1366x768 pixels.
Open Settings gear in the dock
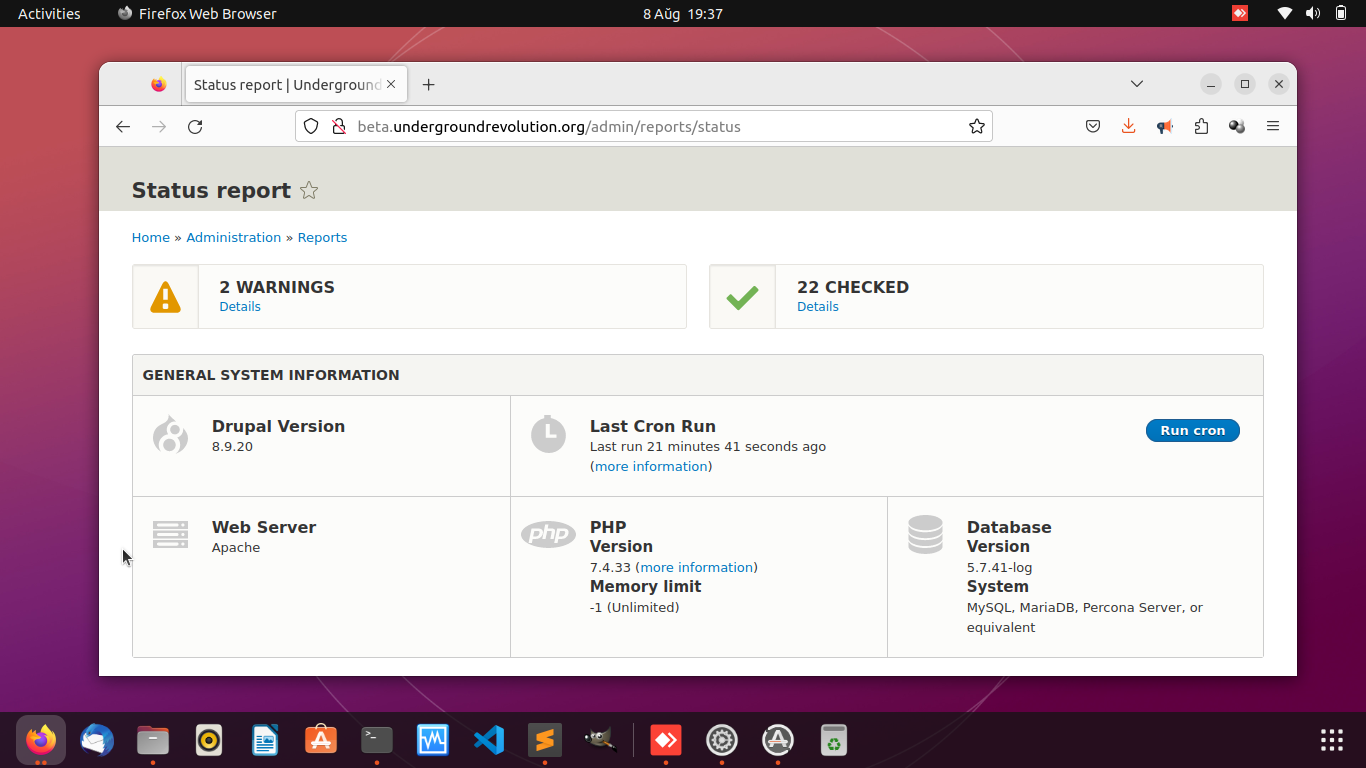722,740
